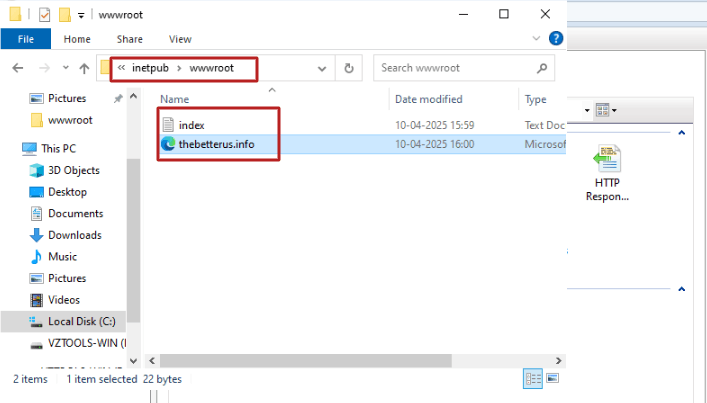Go up one folder level
Image resolution: width=707 pixels, height=403 pixels.
(x=84, y=68)
